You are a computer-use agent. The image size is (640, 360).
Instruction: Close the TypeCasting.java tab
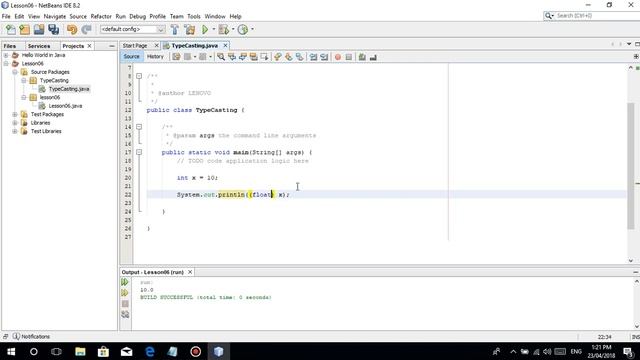pyautogui.click(x=225, y=46)
